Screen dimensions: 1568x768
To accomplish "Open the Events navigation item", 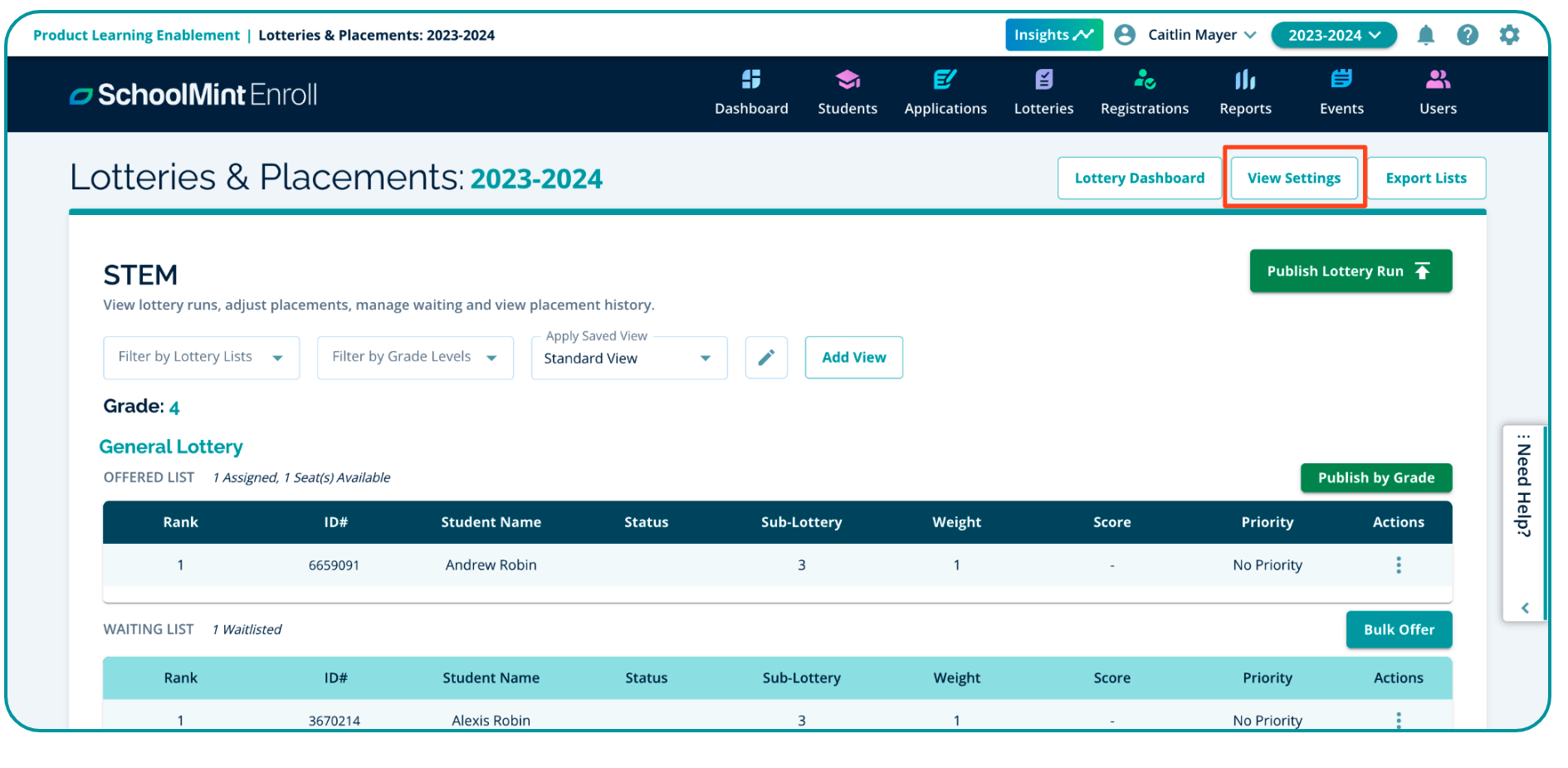I will [x=1341, y=92].
